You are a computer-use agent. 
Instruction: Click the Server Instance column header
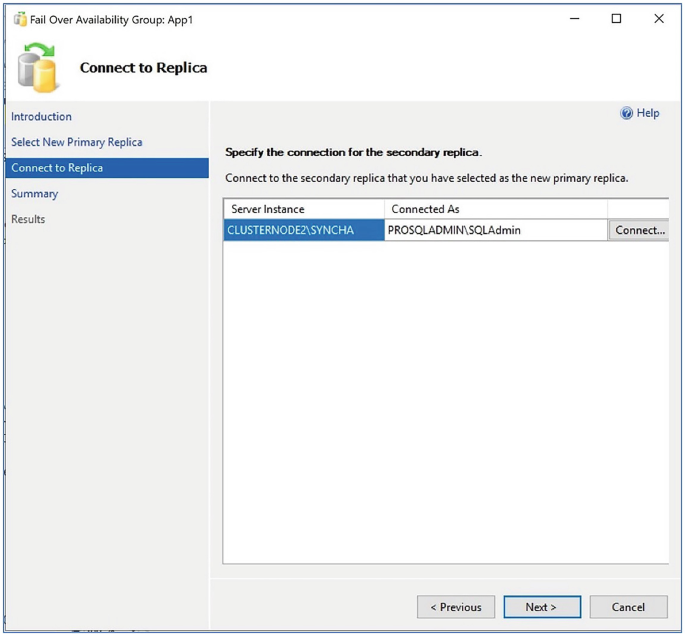268,209
